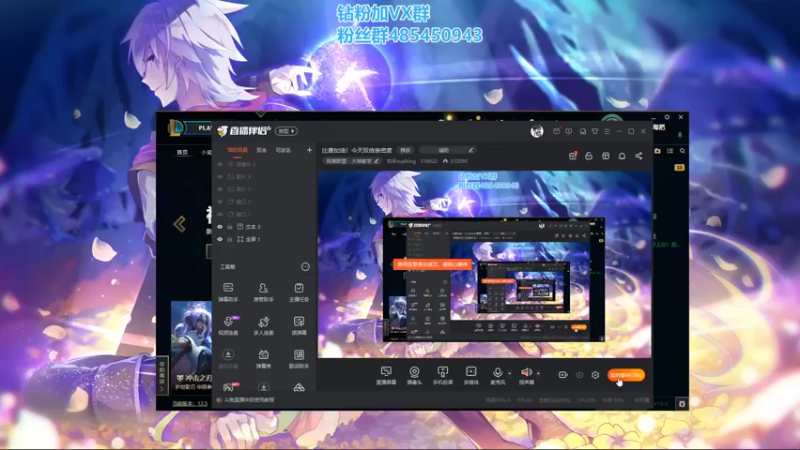The width and height of the screenshot is (800, 450).
Task: Switch to the third scene tab
Action: pos(283,150)
